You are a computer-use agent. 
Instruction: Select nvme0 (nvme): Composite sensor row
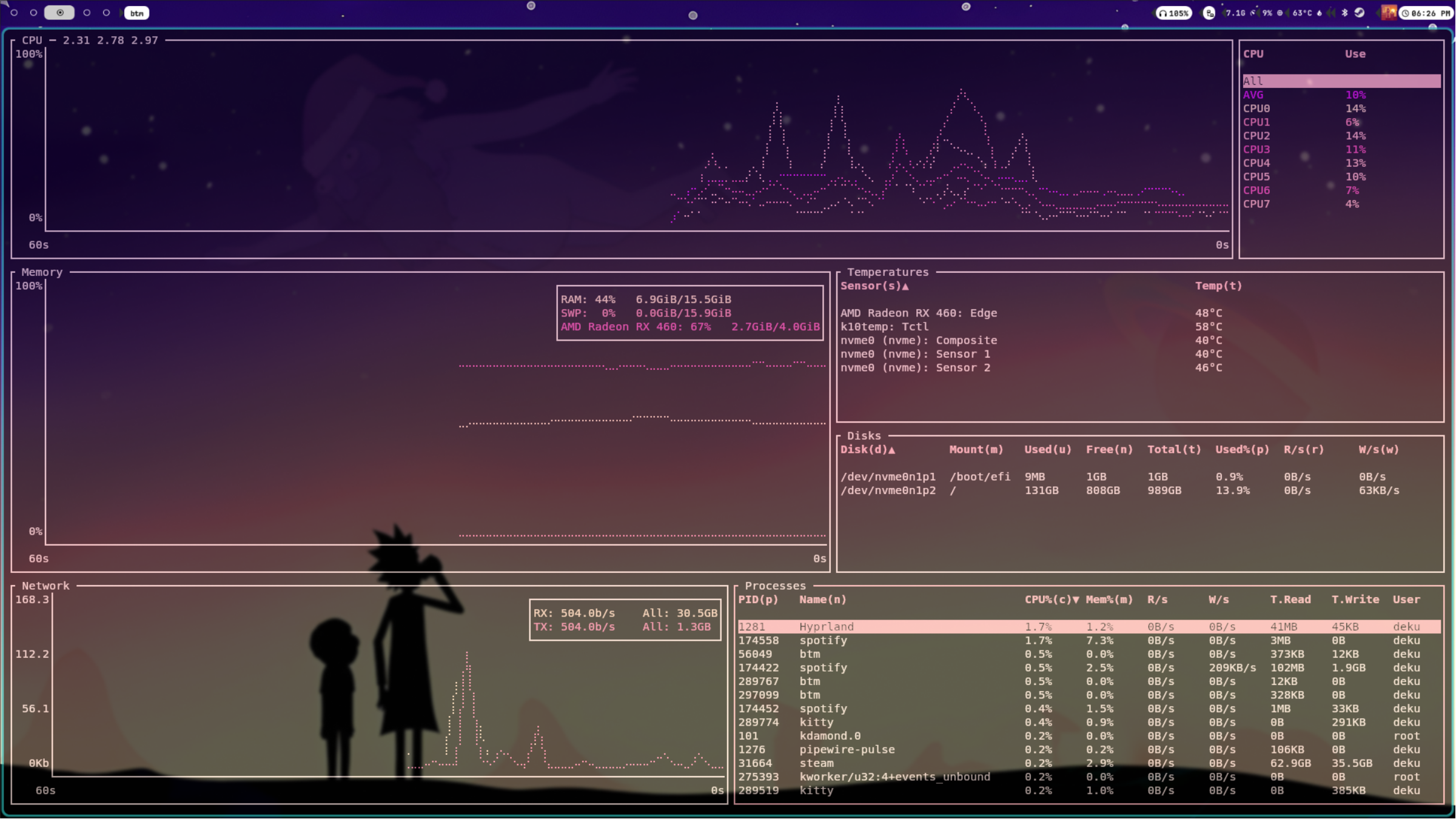pyautogui.click(x=1140, y=341)
